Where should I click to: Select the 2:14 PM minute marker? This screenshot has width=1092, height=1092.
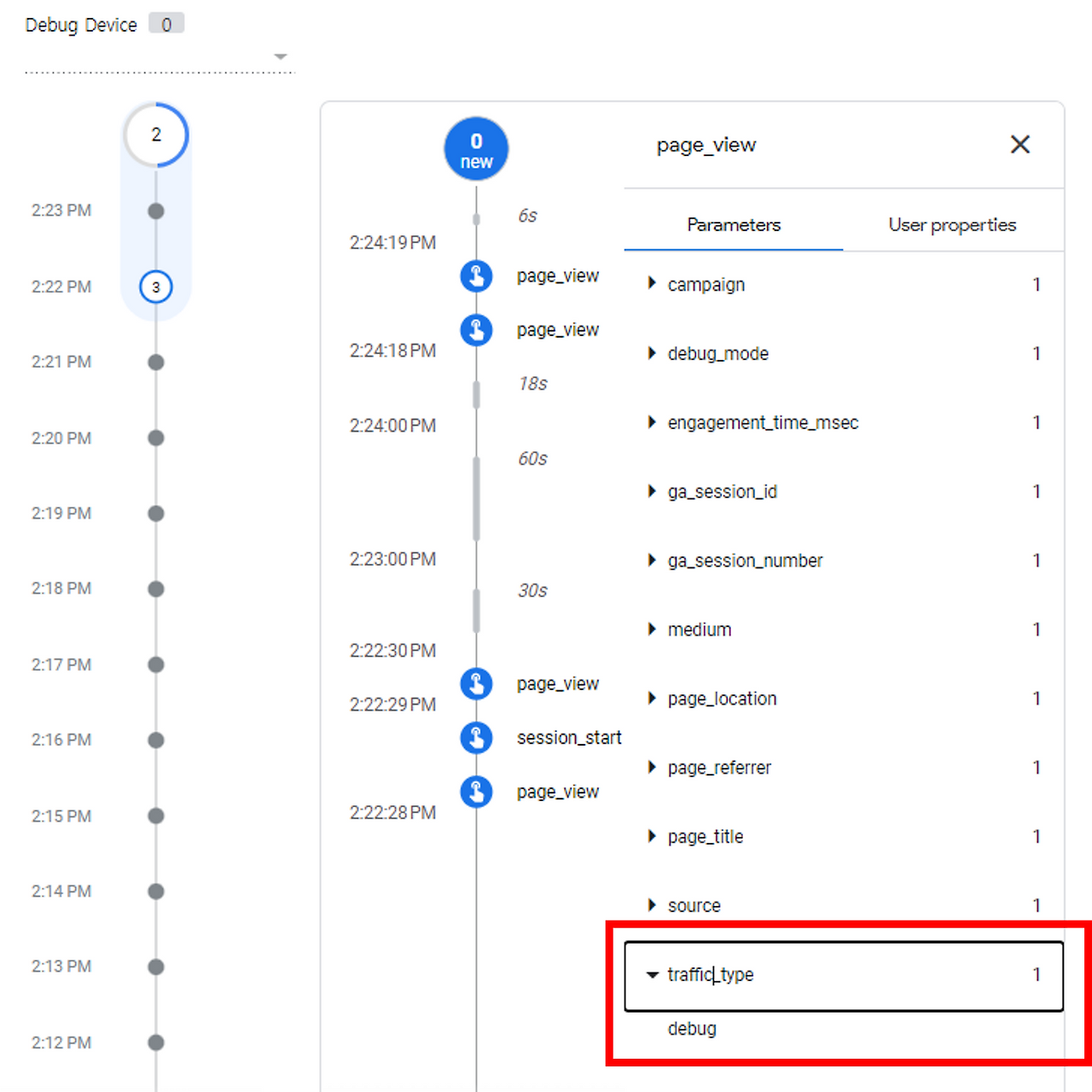pos(156,892)
